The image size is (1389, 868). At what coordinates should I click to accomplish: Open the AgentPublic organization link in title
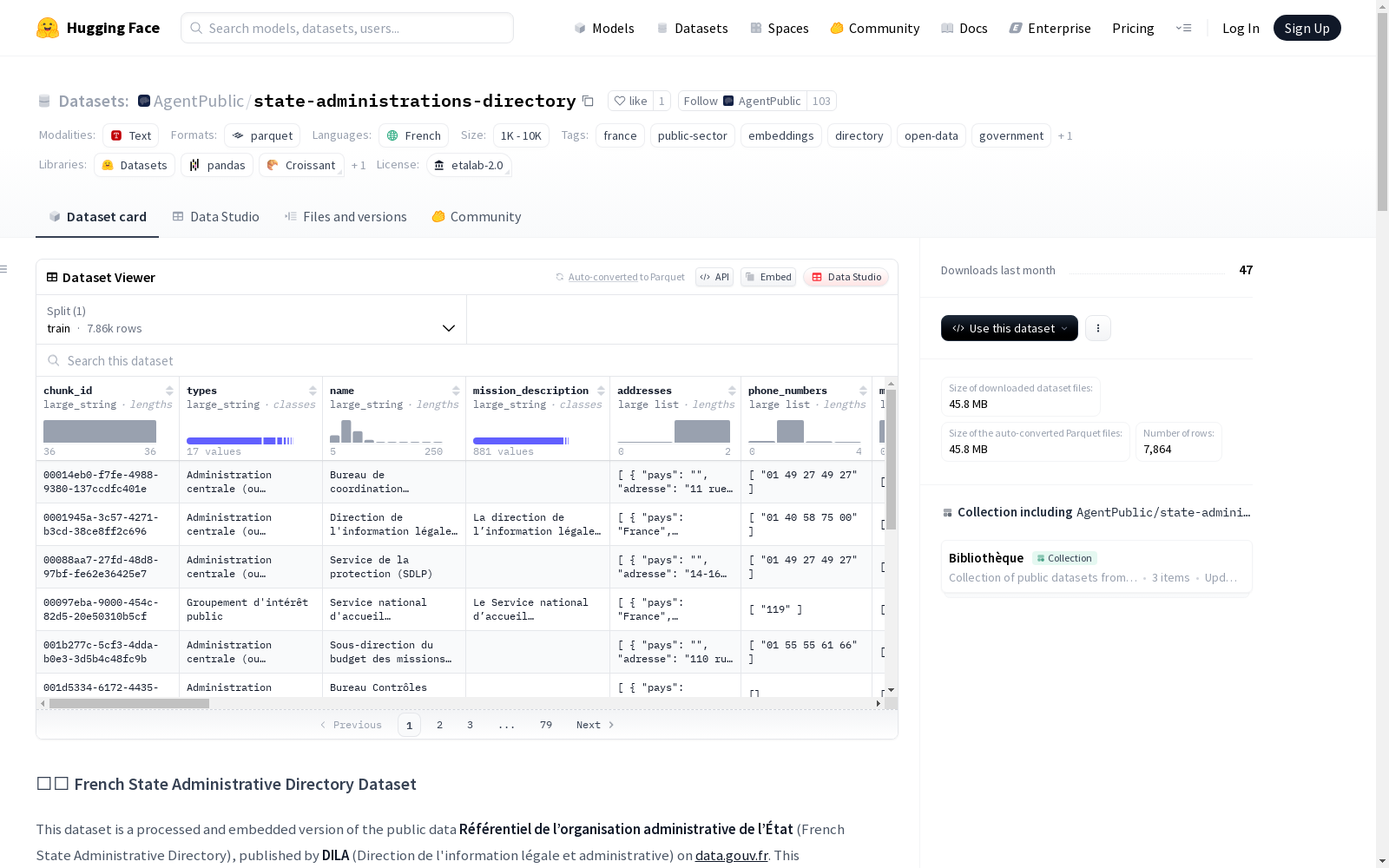pyautogui.click(x=199, y=101)
